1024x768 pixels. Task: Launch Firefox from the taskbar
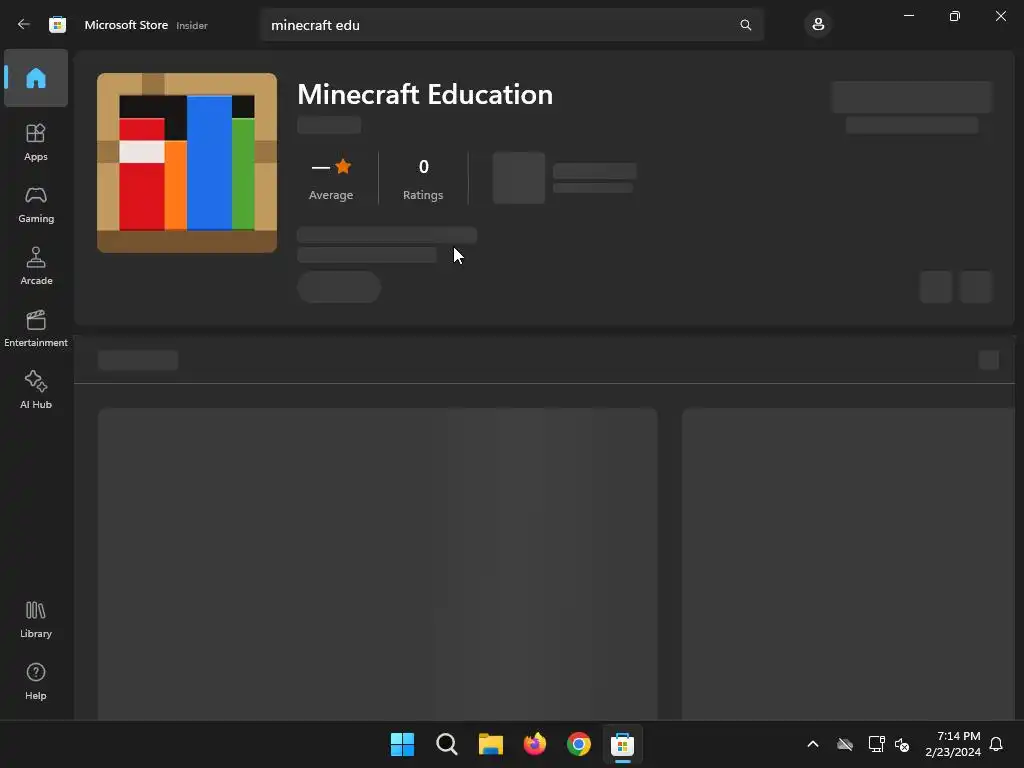[x=535, y=744]
